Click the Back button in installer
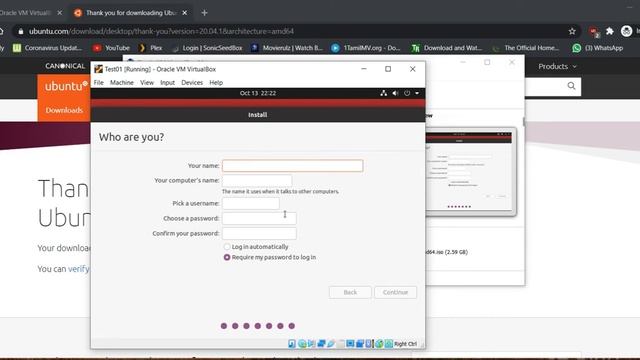Screen dimensions: 640x360 (x=350, y=292)
